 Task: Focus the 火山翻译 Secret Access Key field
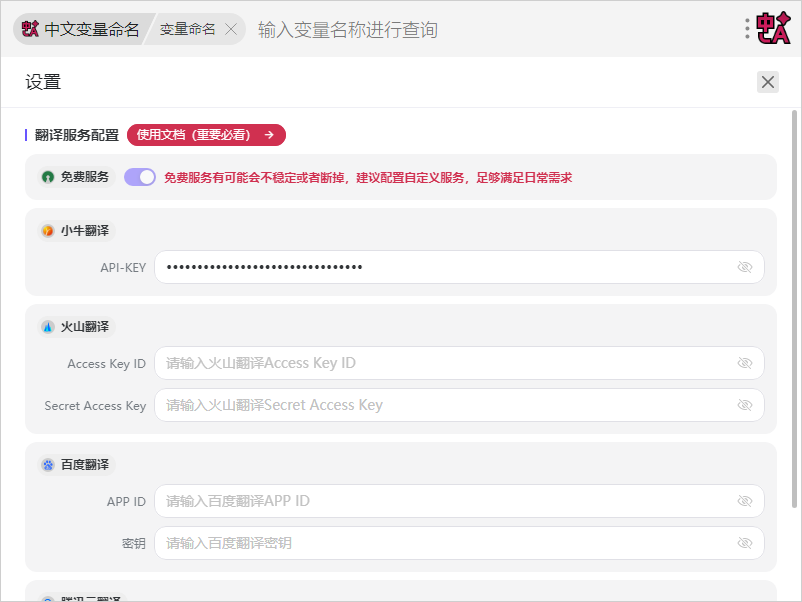(459, 405)
